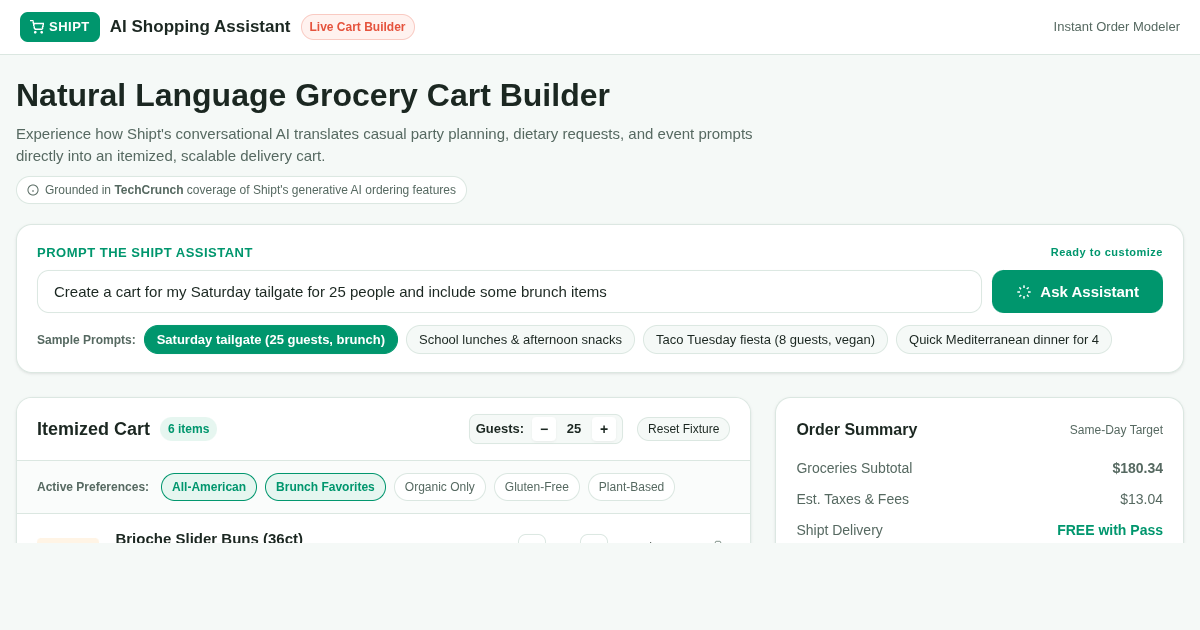Click the guest count value 25
This screenshot has height=630, width=1200.
coord(574,429)
